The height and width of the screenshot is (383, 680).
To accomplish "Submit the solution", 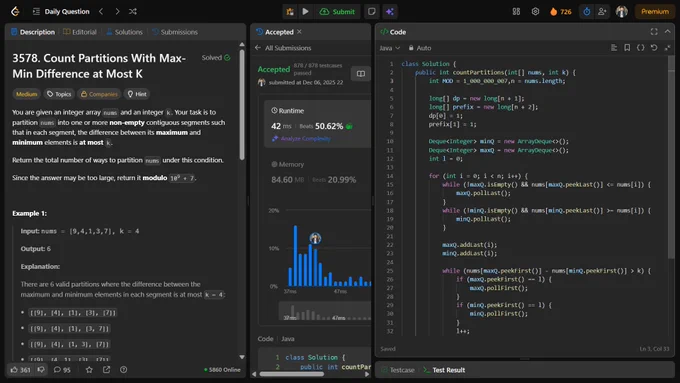I will tap(337, 12).
